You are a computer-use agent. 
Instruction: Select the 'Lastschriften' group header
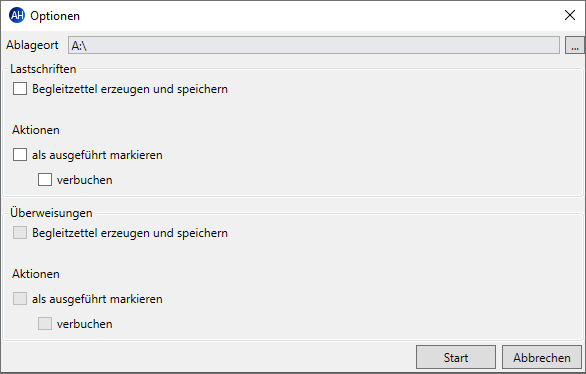[43, 69]
